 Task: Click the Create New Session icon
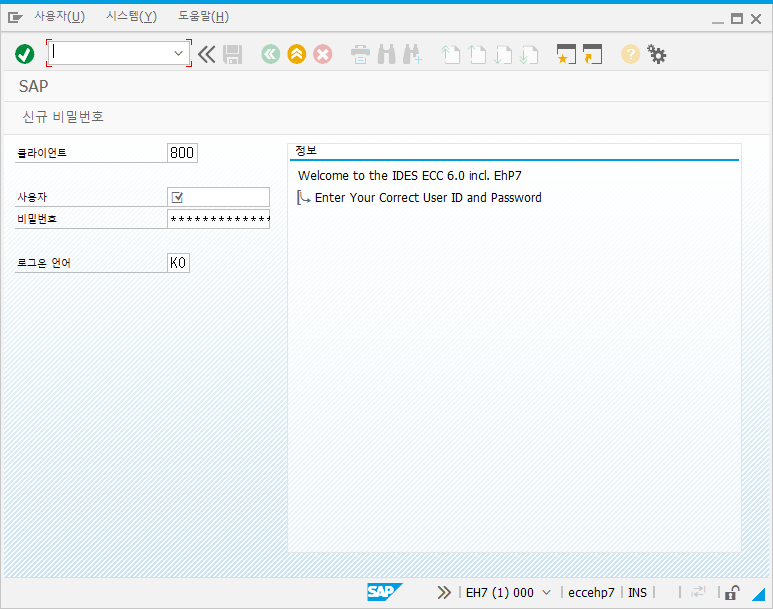tap(566, 54)
